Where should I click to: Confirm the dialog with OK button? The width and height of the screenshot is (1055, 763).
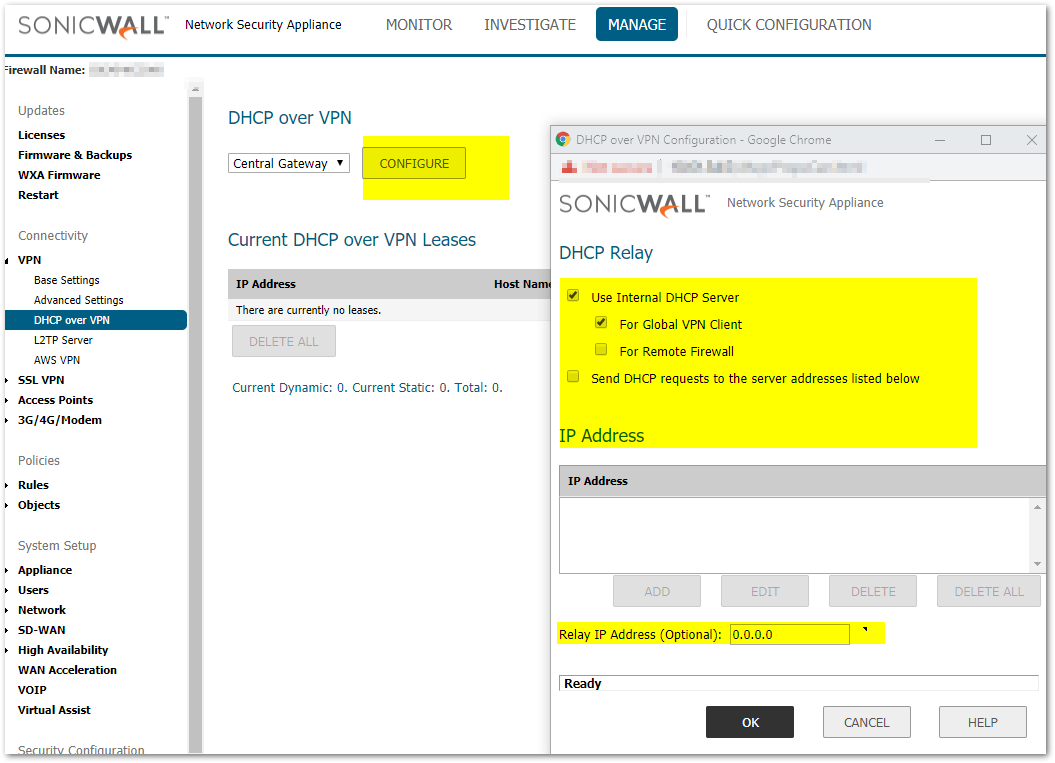(x=749, y=722)
